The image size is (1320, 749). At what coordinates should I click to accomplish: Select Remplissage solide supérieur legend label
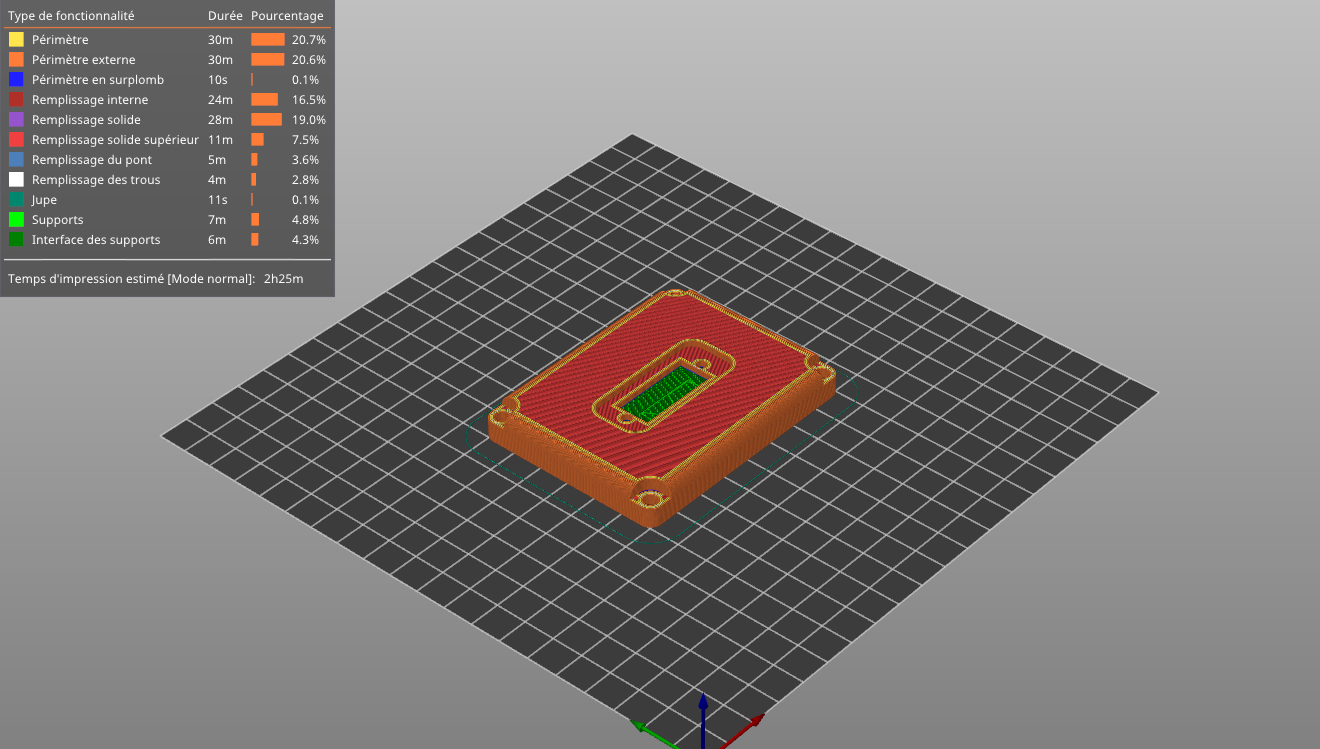(115, 140)
